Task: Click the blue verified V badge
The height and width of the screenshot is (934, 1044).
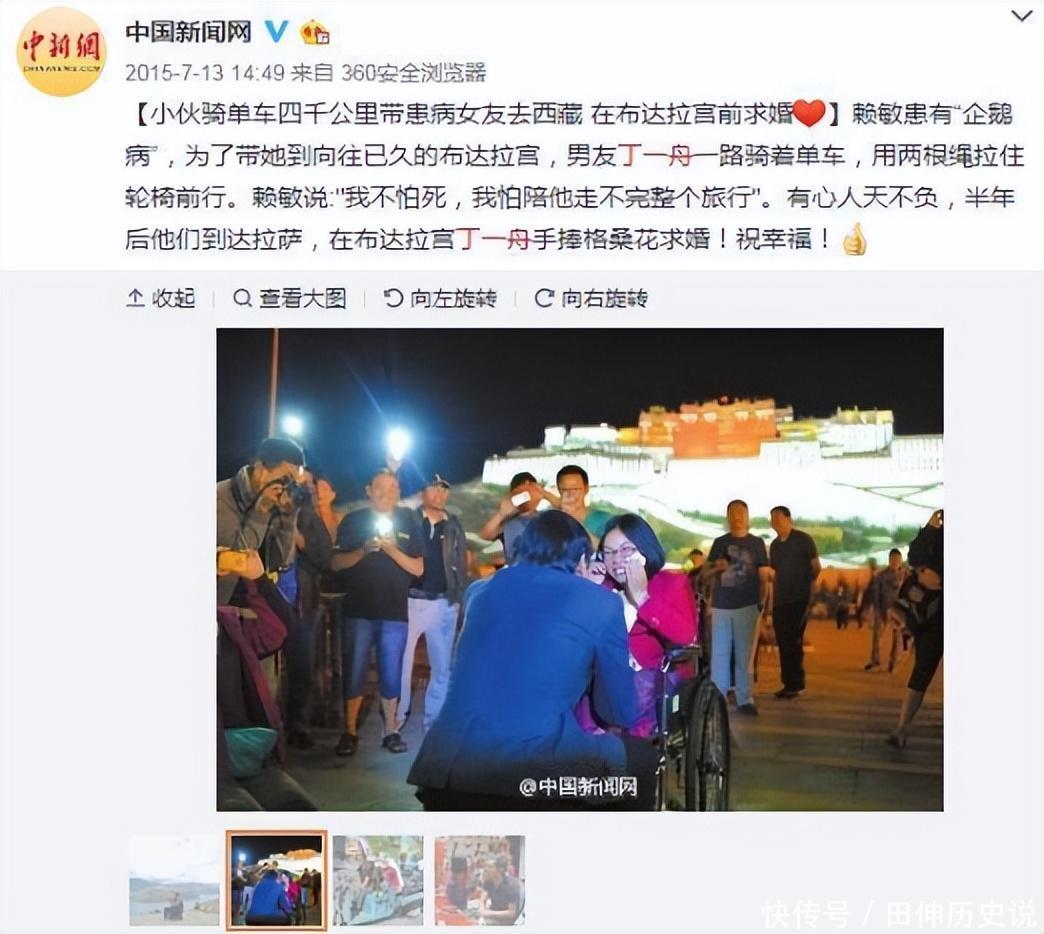Action: (x=276, y=31)
